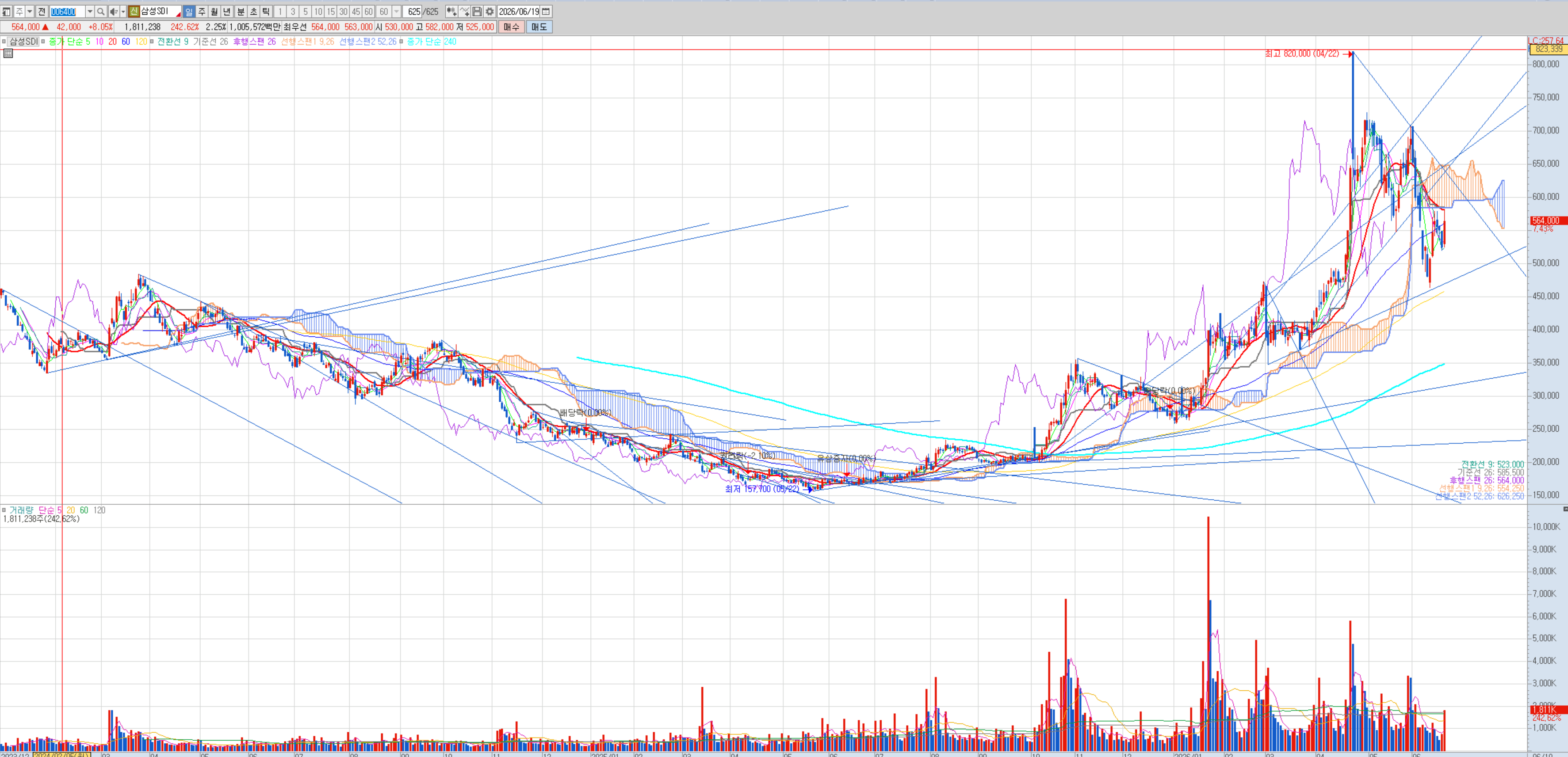Click the red 564,000 current price tag
1568x757 pixels.
[1548, 220]
